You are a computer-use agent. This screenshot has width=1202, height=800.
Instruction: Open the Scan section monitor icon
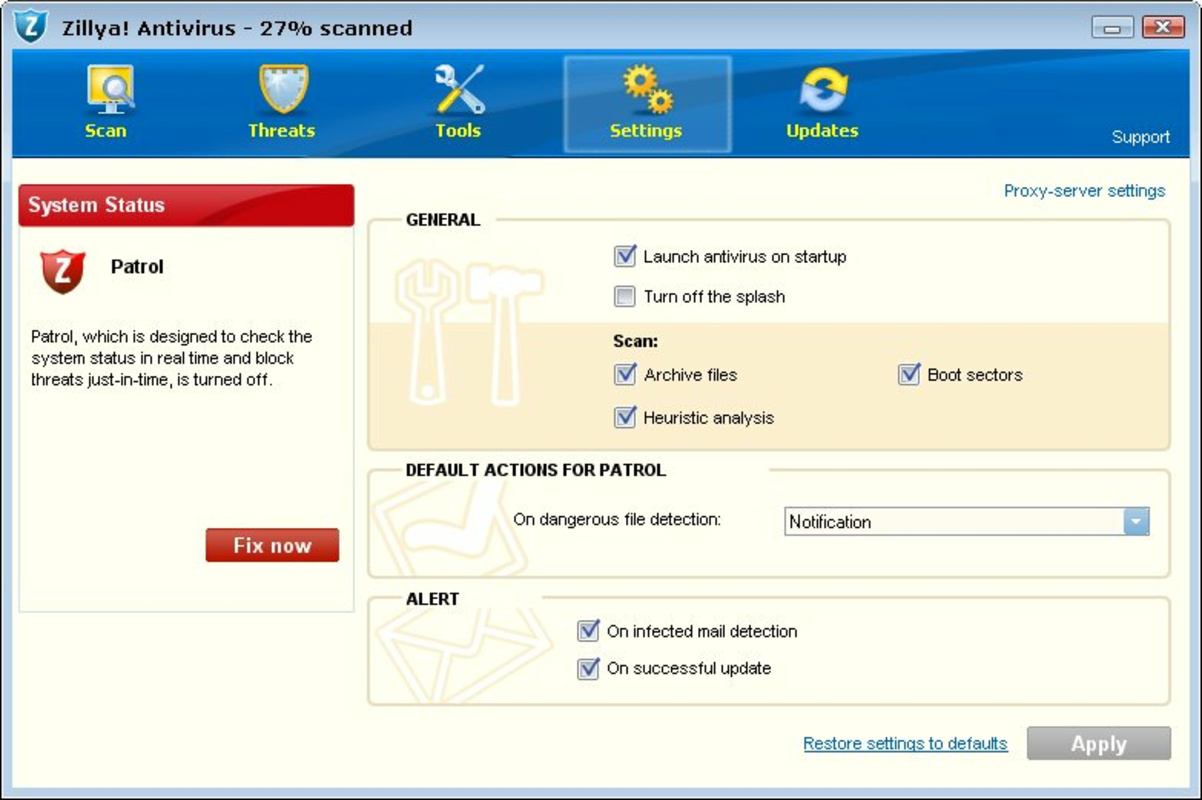click(x=109, y=90)
